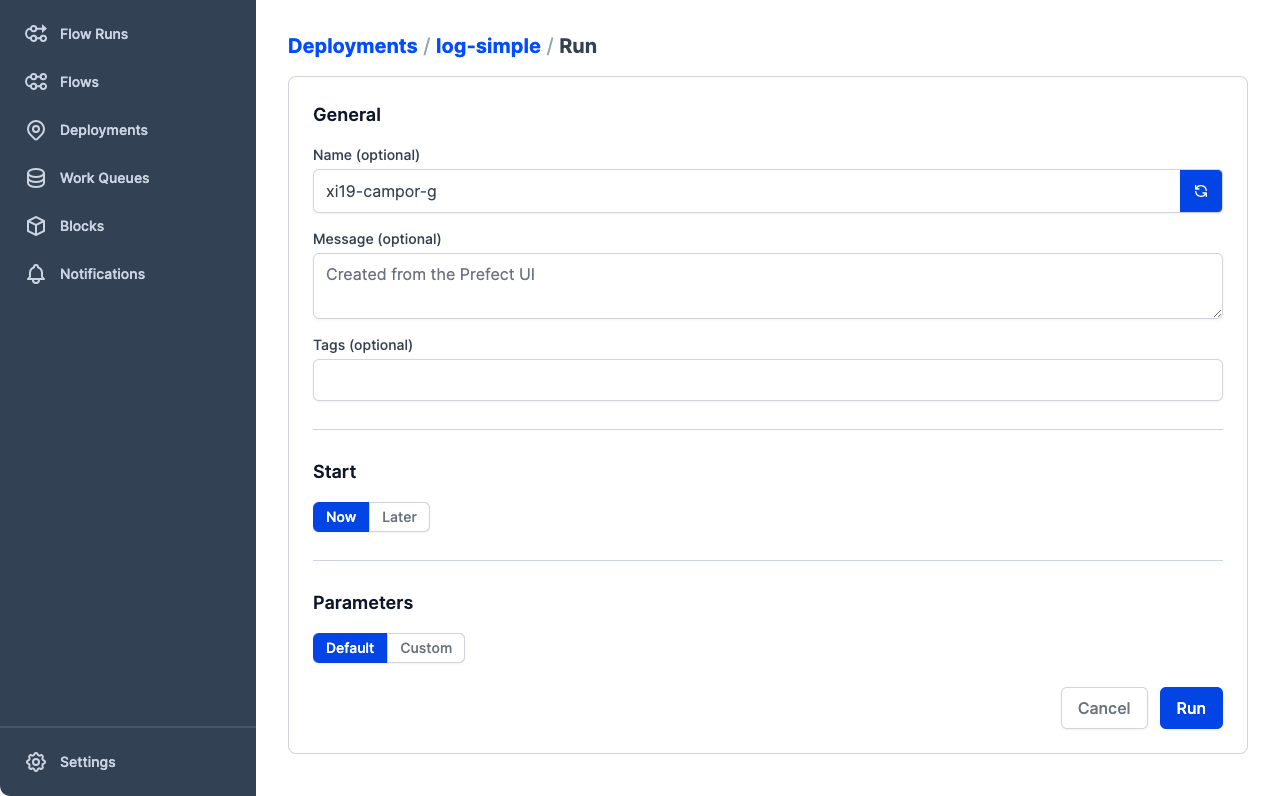Click the Run breadcrumb text

(578, 46)
